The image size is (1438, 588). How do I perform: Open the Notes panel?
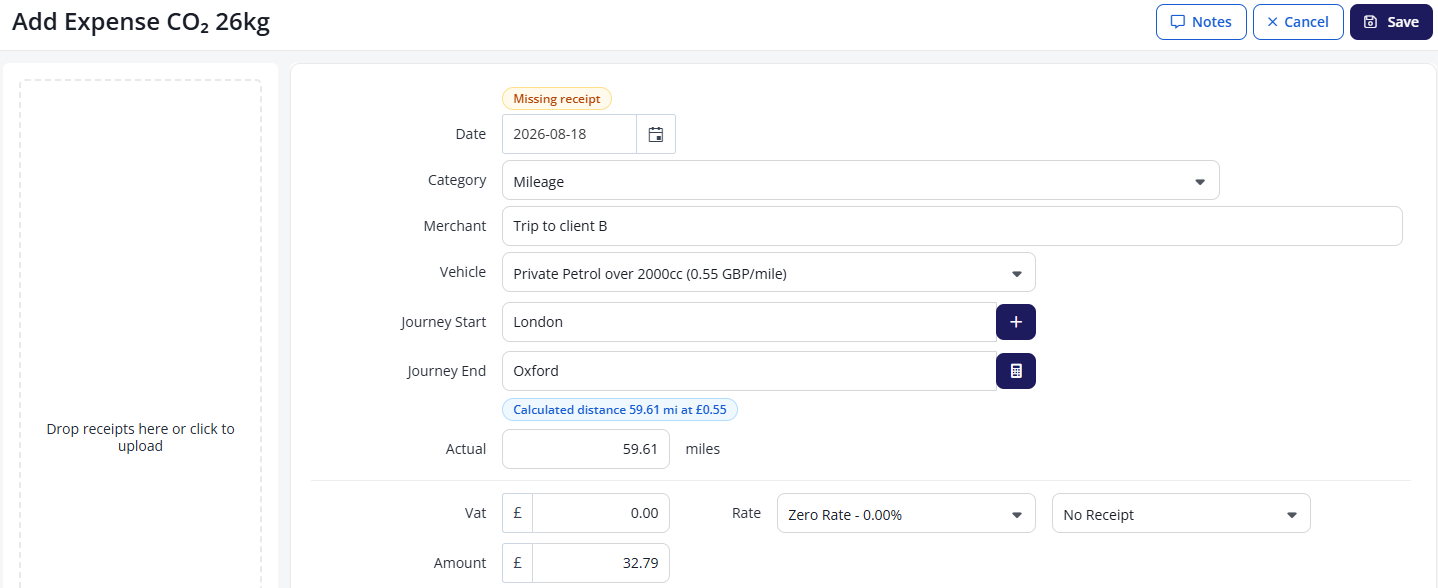coord(1201,22)
